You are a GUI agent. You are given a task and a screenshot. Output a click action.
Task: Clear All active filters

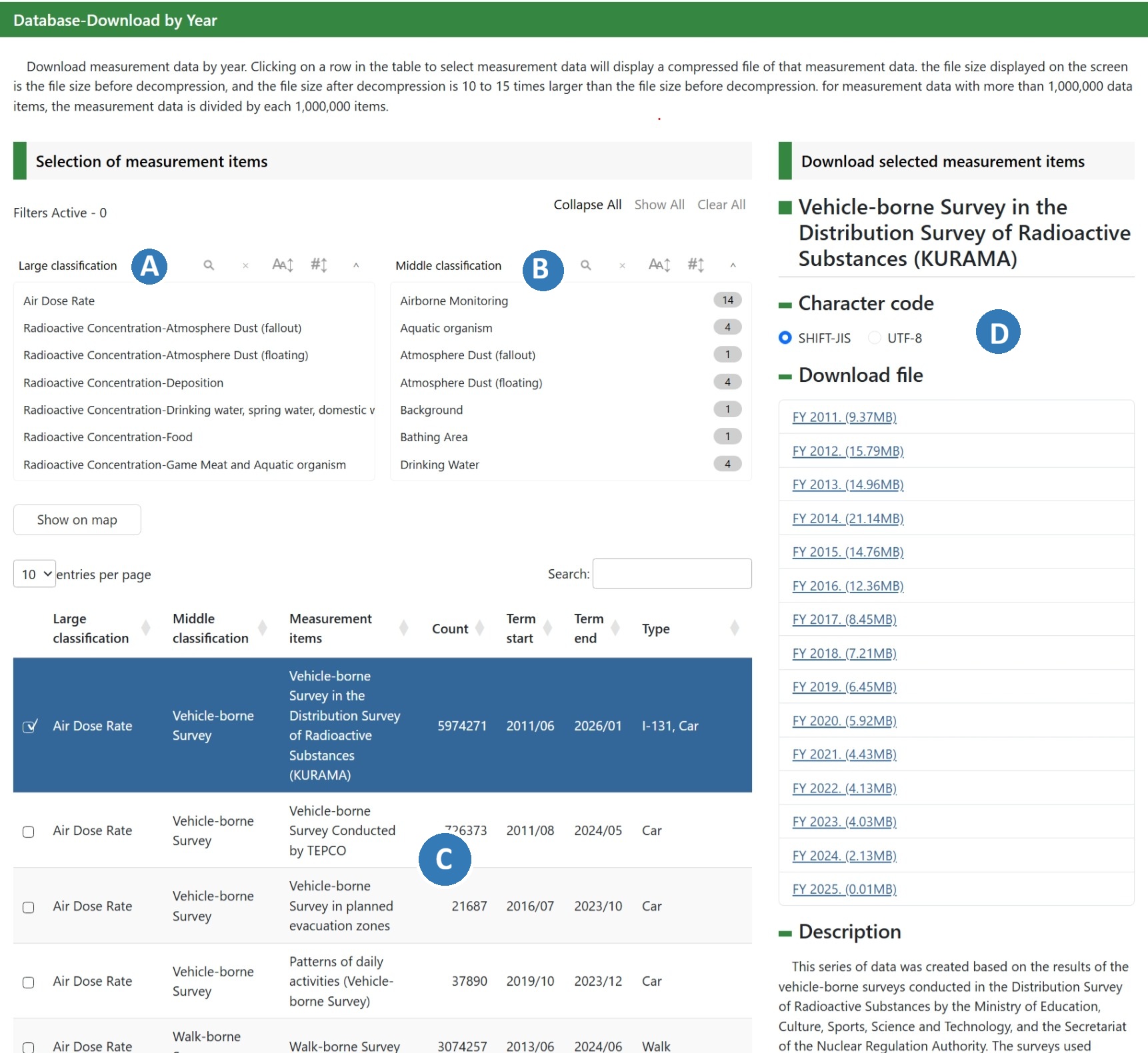[x=721, y=205]
